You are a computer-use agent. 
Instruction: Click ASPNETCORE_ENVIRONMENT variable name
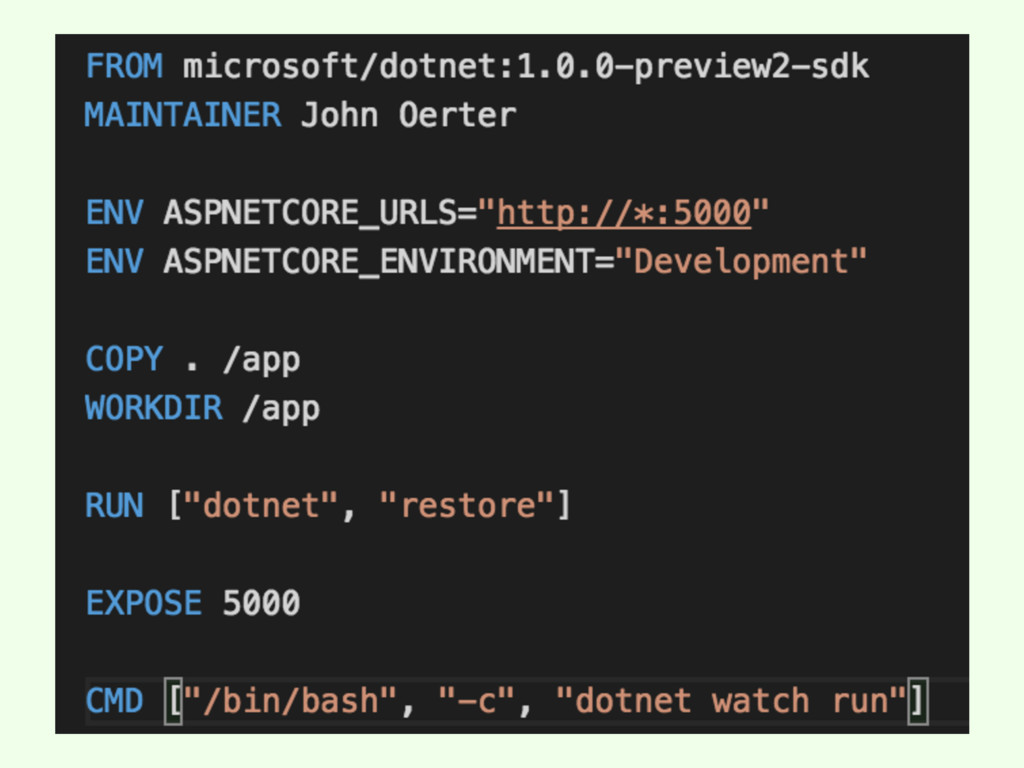click(379, 261)
